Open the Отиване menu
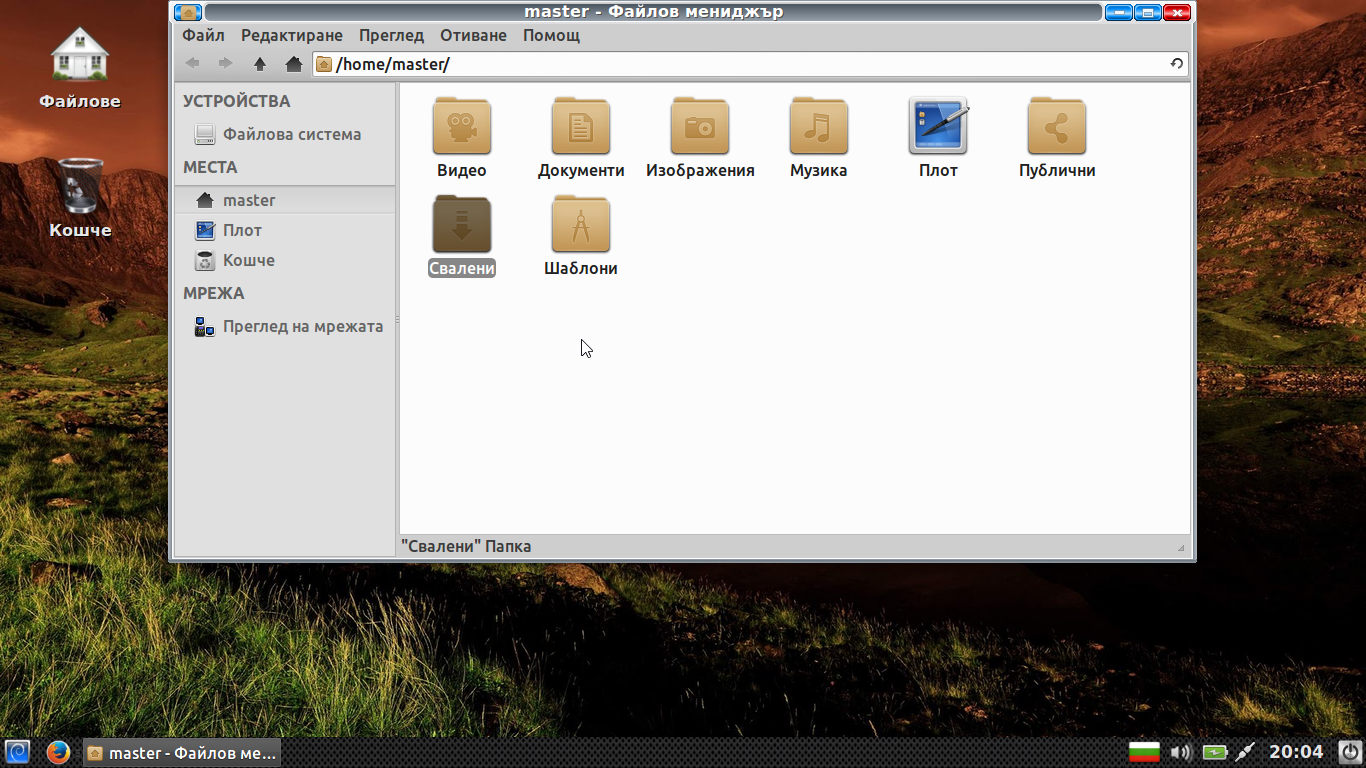Screen dimensions: 1366x768 [x=473, y=35]
